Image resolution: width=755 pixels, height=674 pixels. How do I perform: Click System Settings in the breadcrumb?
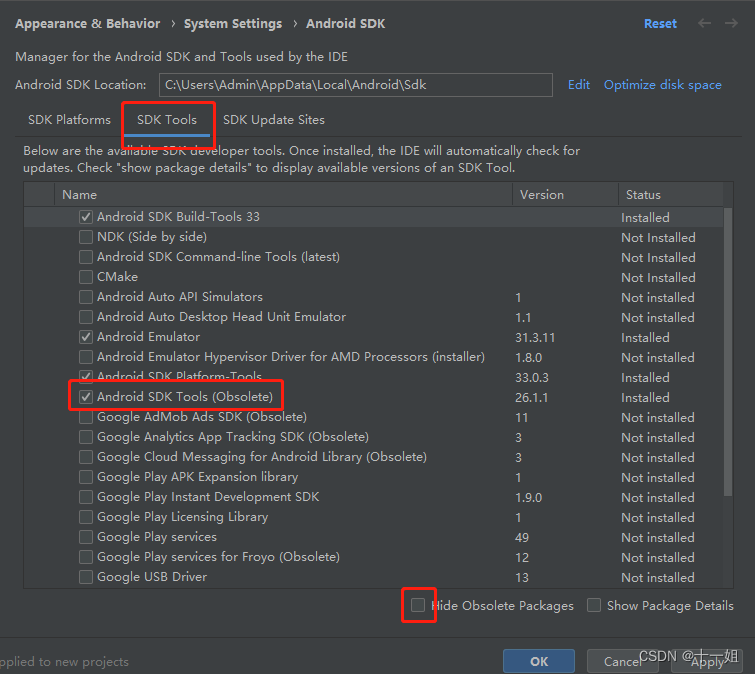click(233, 24)
